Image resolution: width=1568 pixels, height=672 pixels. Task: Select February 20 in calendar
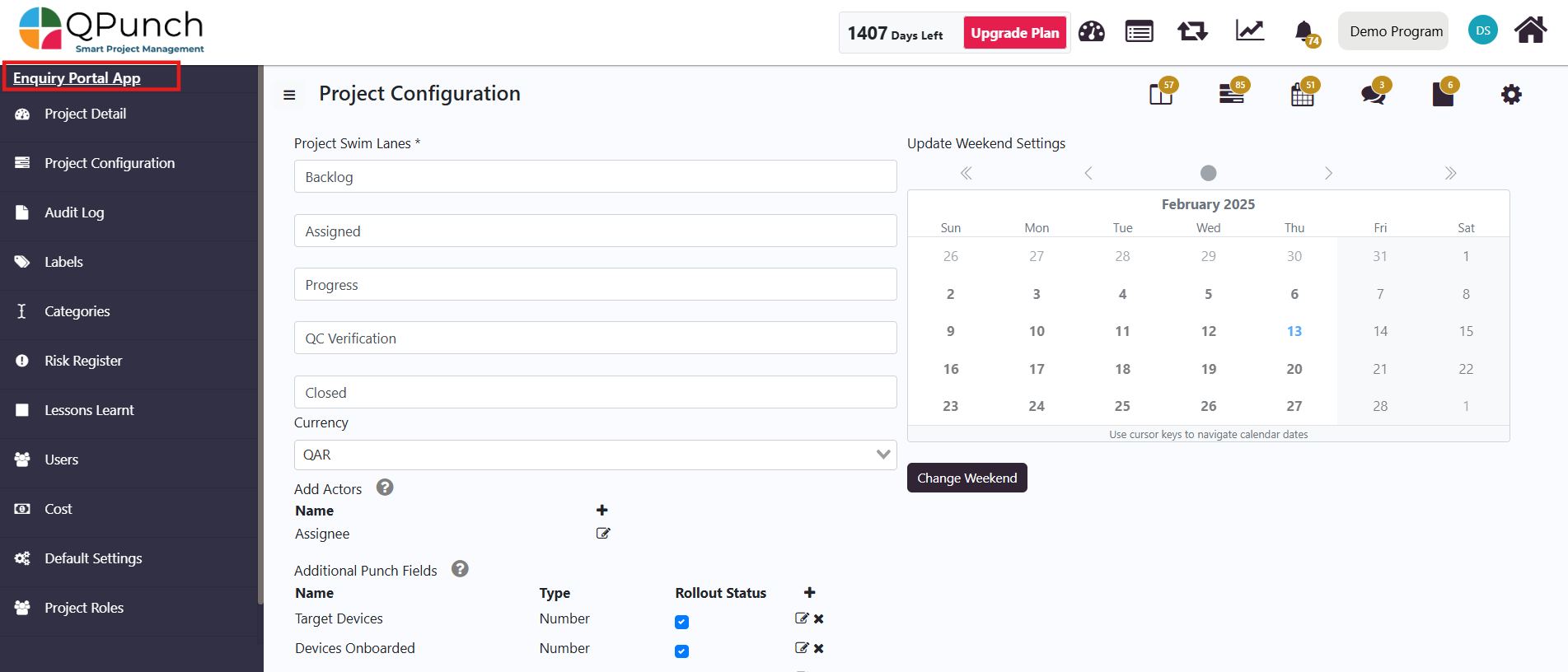click(x=1294, y=369)
